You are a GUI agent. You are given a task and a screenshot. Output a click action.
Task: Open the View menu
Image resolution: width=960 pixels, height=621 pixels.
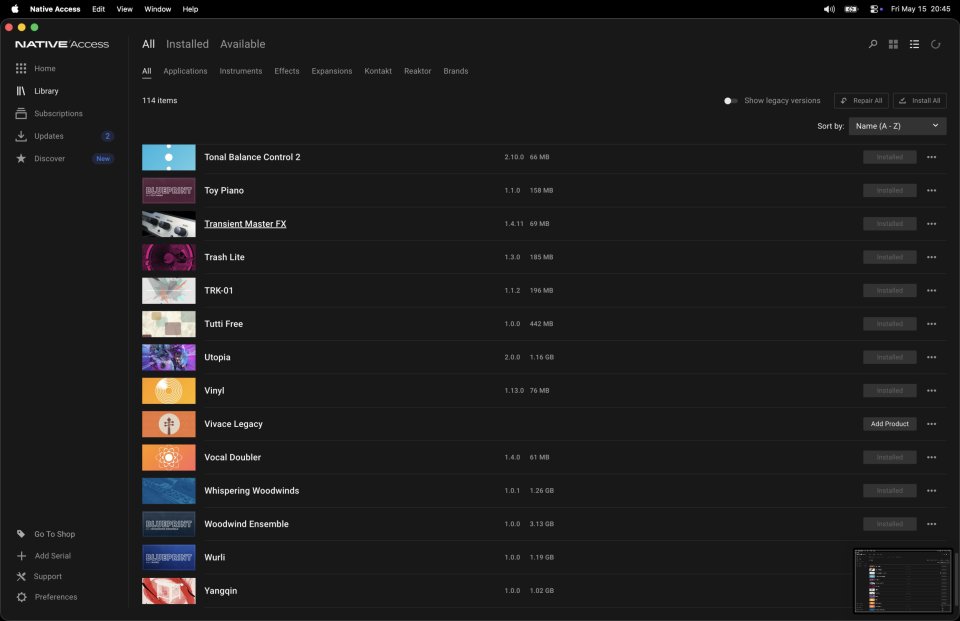click(x=124, y=9)
